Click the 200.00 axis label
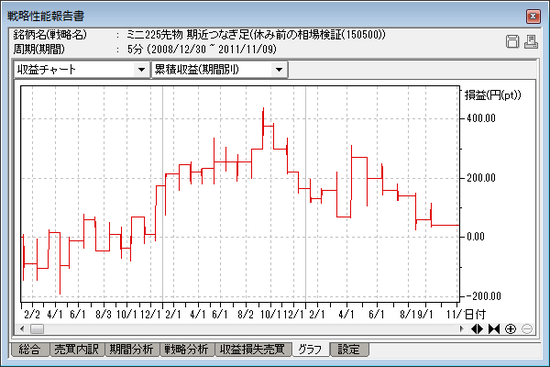Viewport: 550px width, 367px height. [x=481, y=178]
